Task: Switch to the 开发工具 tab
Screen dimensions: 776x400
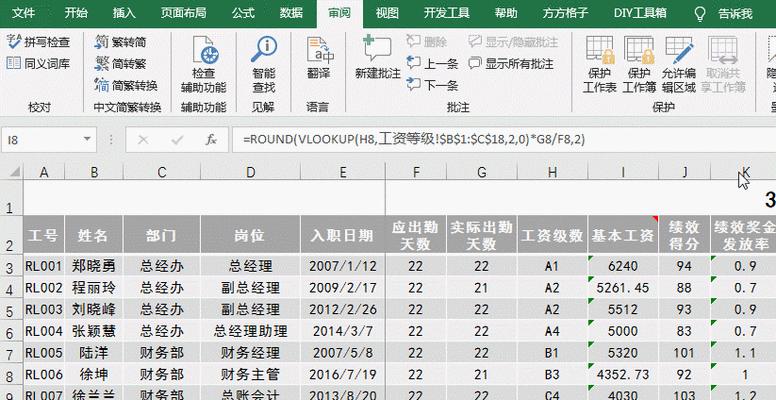Action: tap(446, 13)
